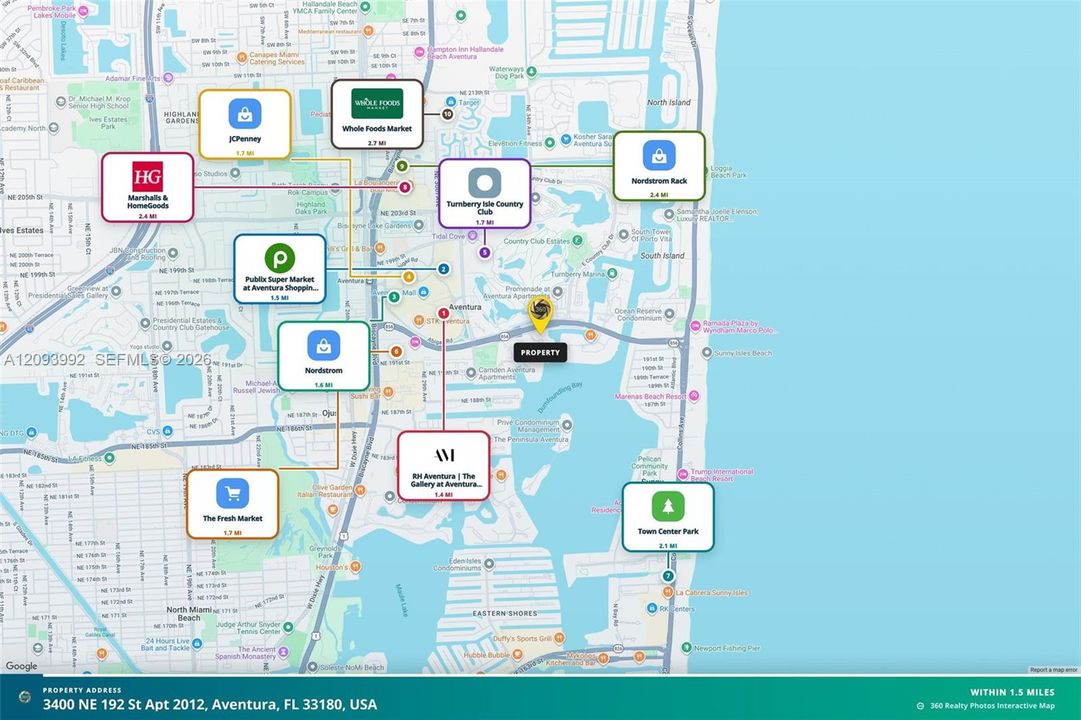This screenshot has width=1081, height=720.
Task: Select purple map marker number 5
Action: [x=485, y=252]
